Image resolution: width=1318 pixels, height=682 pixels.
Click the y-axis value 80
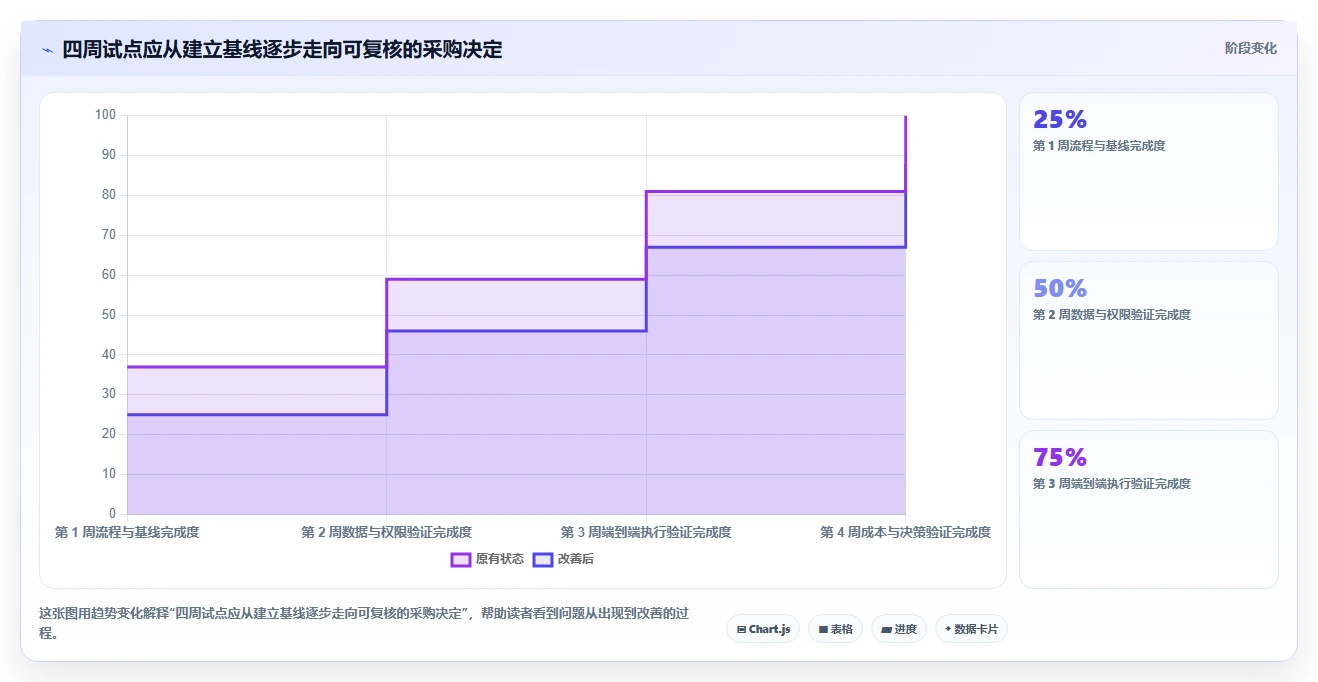[108, 195]
